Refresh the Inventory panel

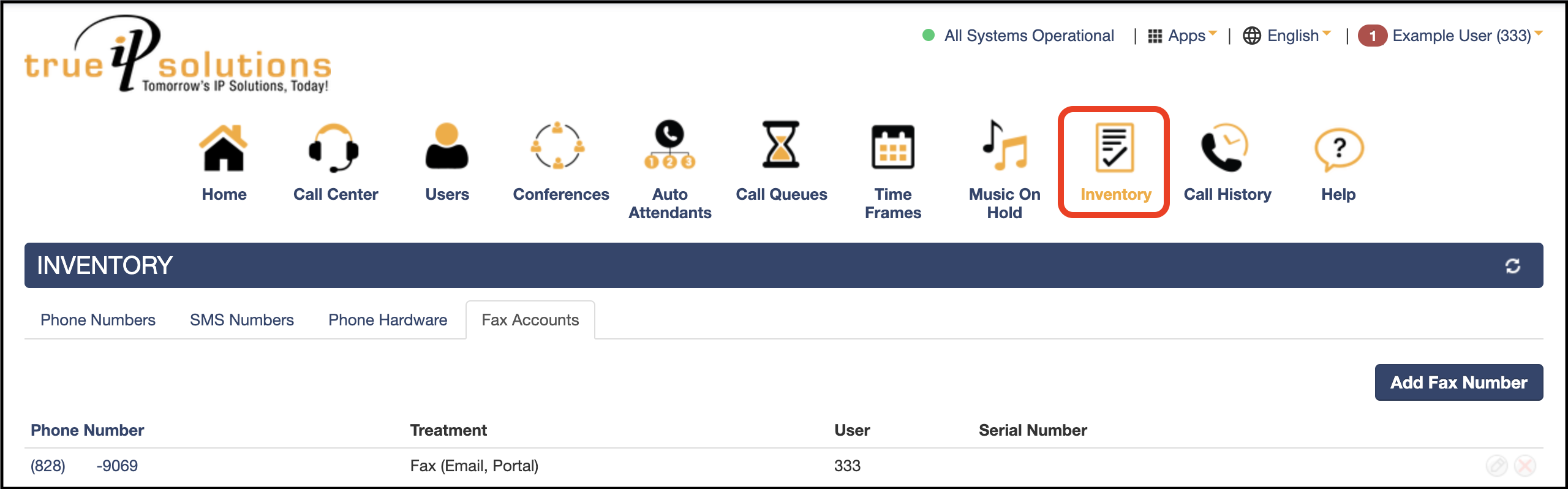pyautogui.click(x=1512, y=266)
